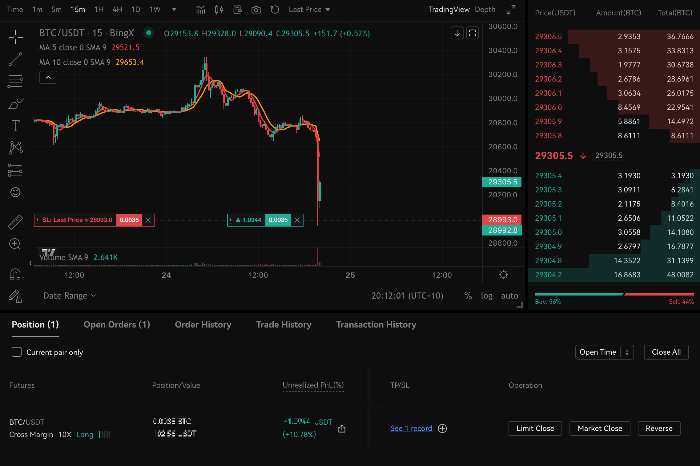Open chart settings panel icon in toolbar
Screen dimensions: 700x466
click(238, 10)
